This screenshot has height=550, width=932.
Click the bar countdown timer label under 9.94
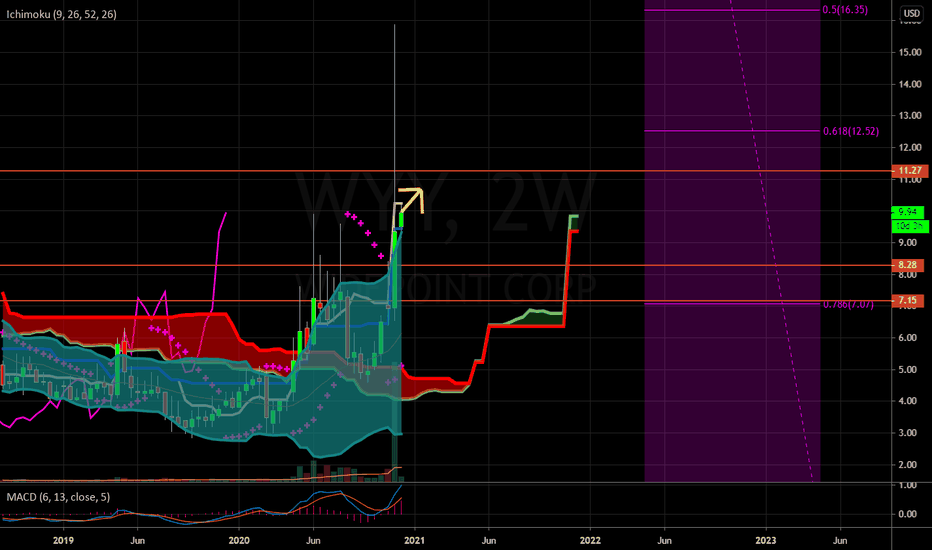click(910, 226)
